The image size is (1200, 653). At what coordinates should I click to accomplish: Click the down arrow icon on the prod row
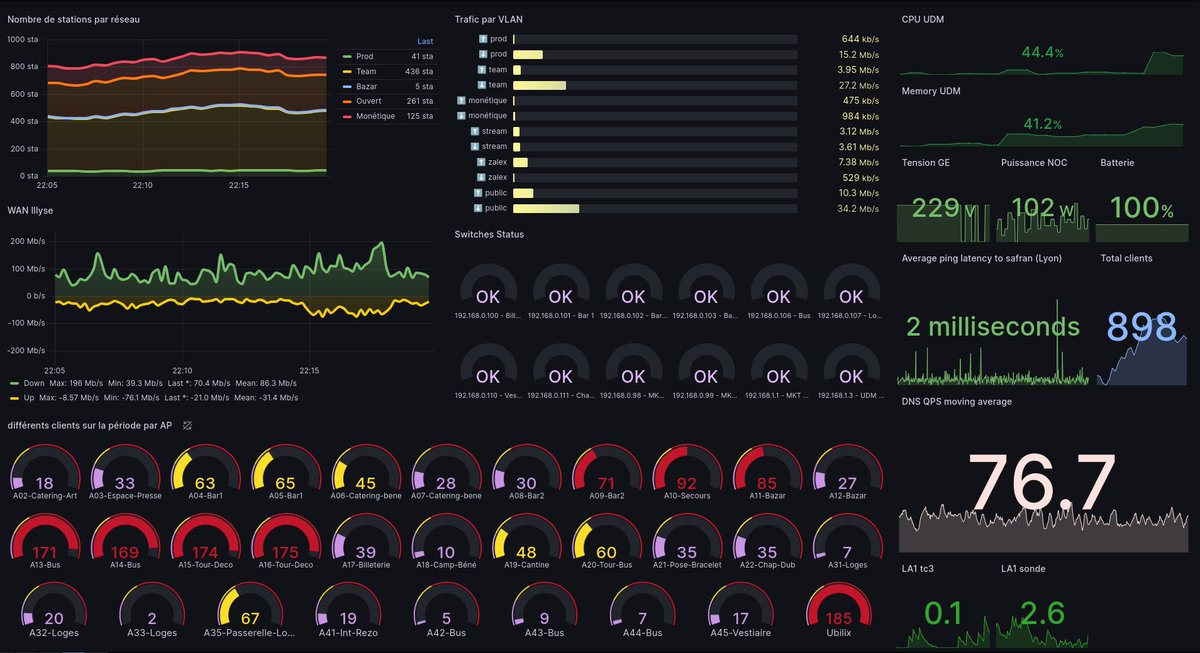pos(484,54)
